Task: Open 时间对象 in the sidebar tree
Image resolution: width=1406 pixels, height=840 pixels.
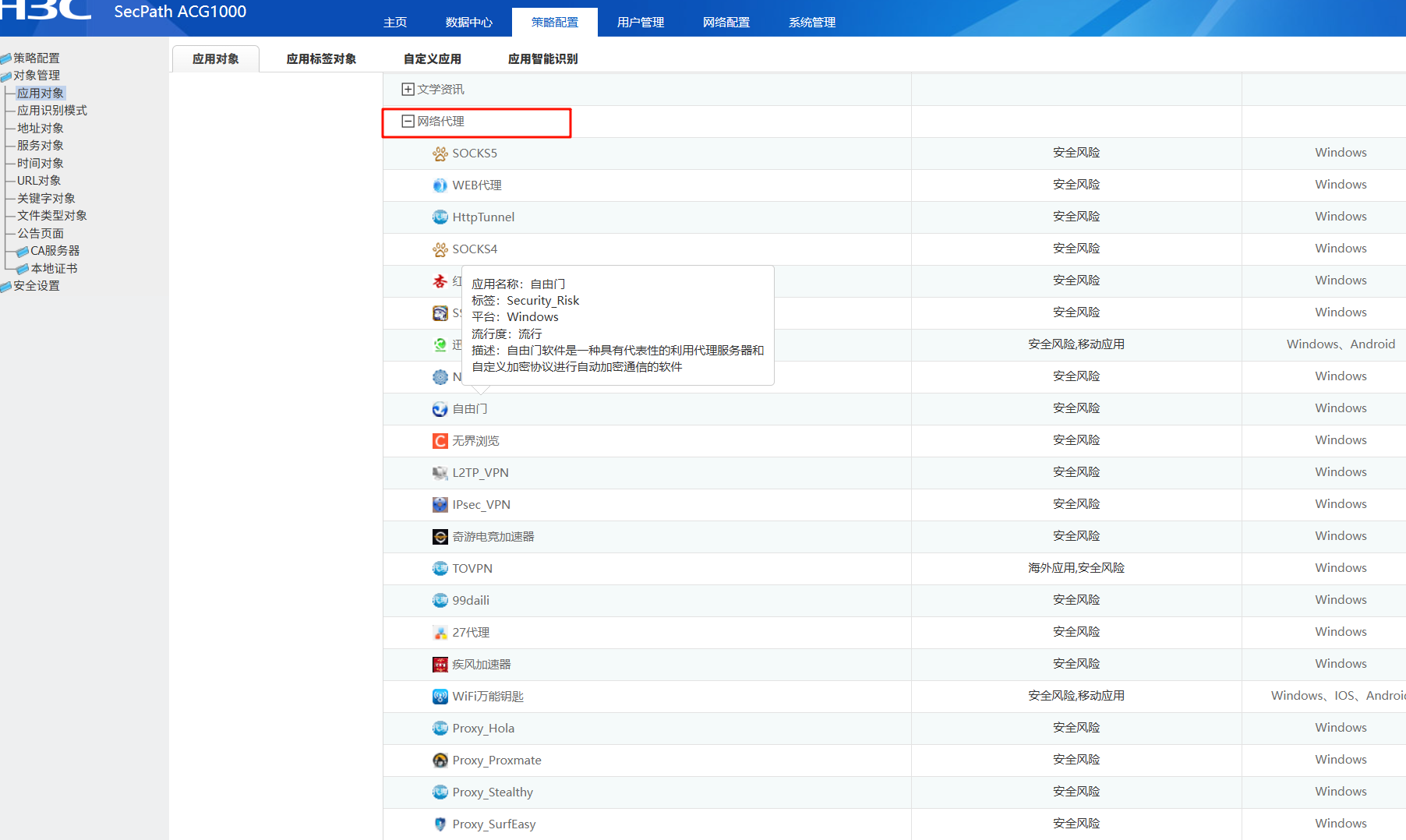Action: click(41, 164)
